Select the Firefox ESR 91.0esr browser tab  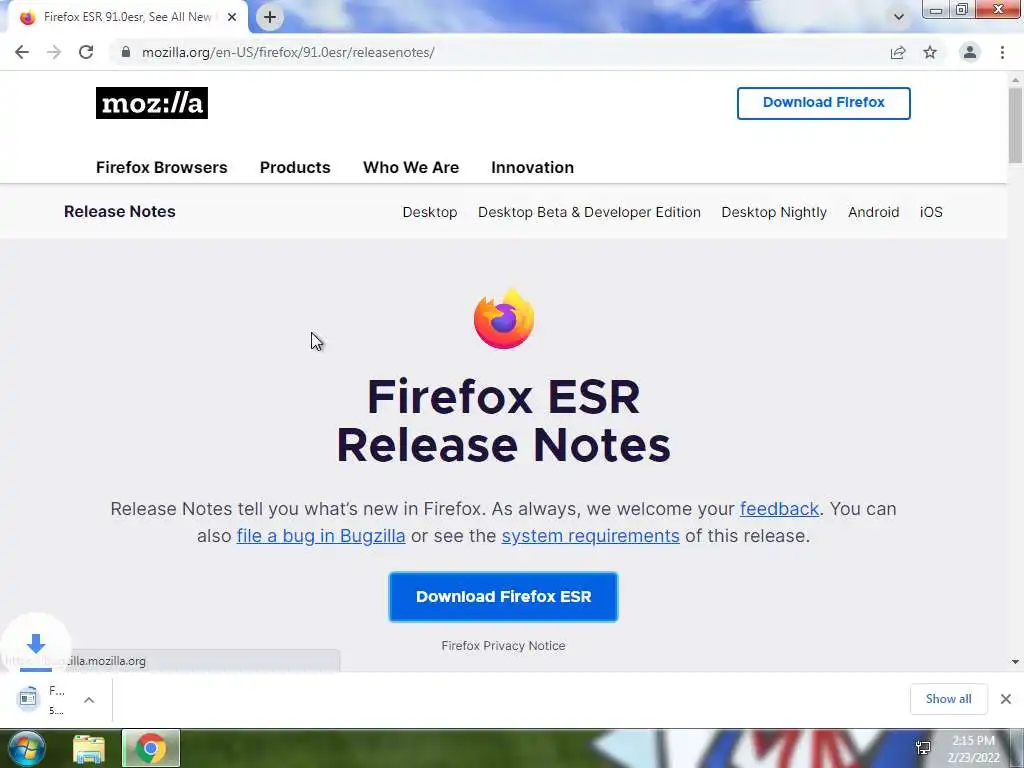click(x=127, y=17)
